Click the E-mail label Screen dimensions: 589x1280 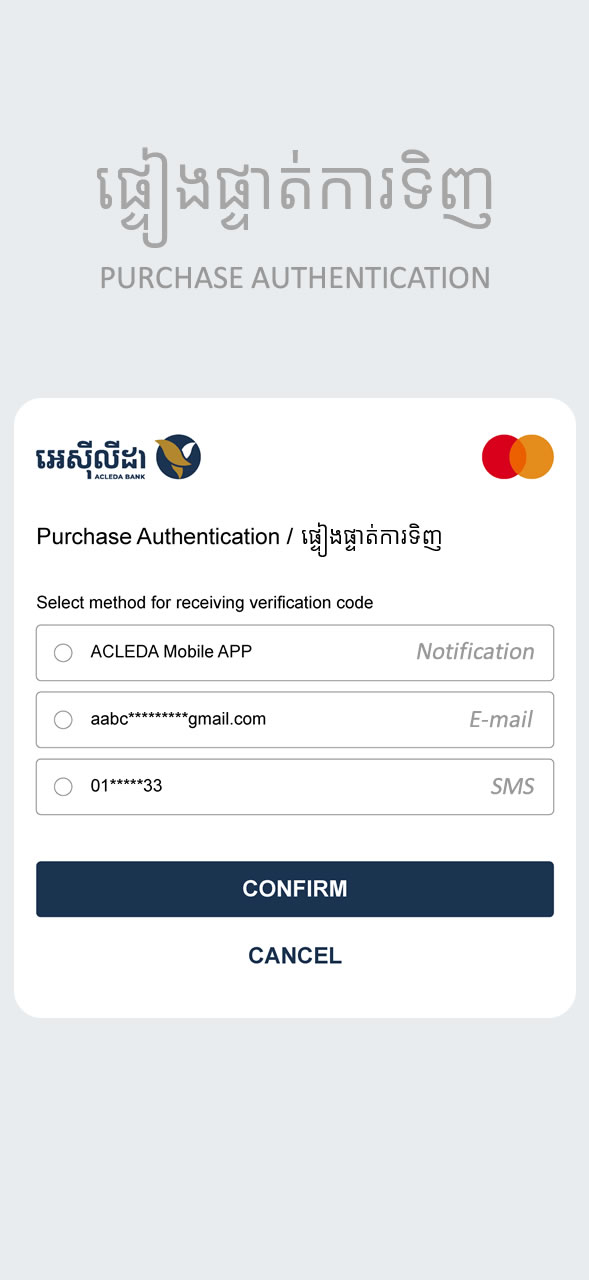(x=501, y=719)
